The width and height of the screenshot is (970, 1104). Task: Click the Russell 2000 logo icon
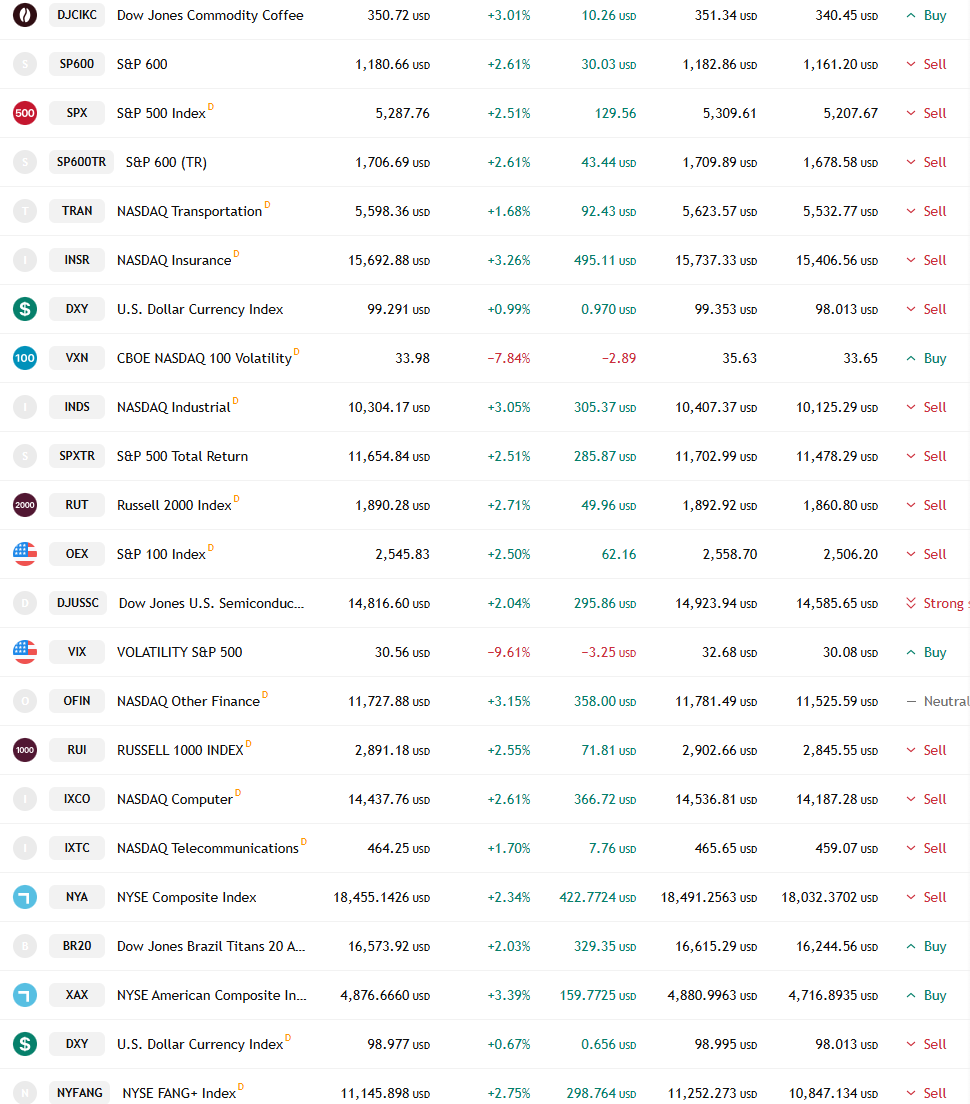click(x=25, y=505)
